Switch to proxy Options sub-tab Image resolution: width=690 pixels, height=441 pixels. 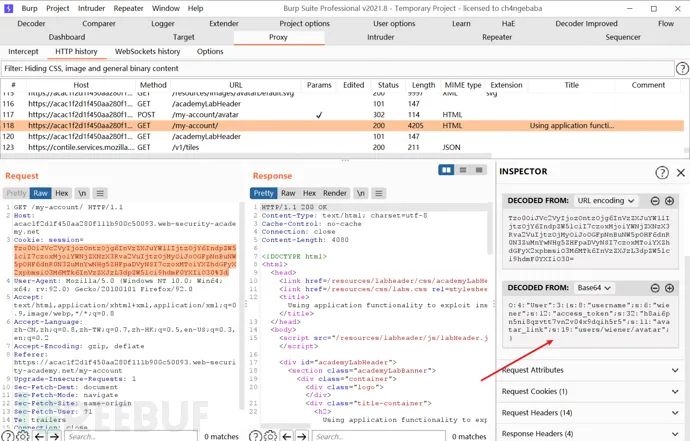(x=210, y=51)
